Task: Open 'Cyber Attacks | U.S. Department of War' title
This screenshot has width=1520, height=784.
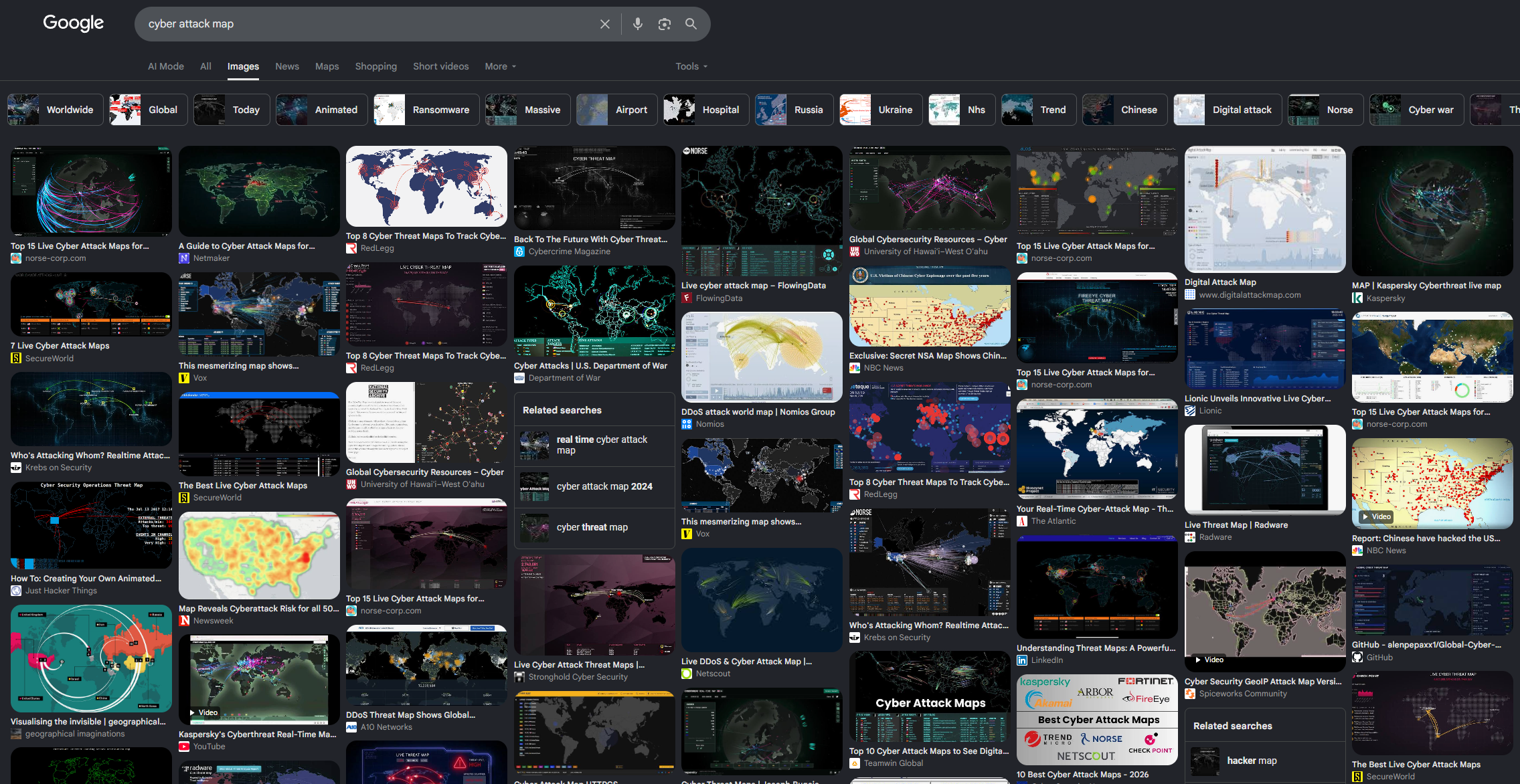Action: [x=590, y=366]
